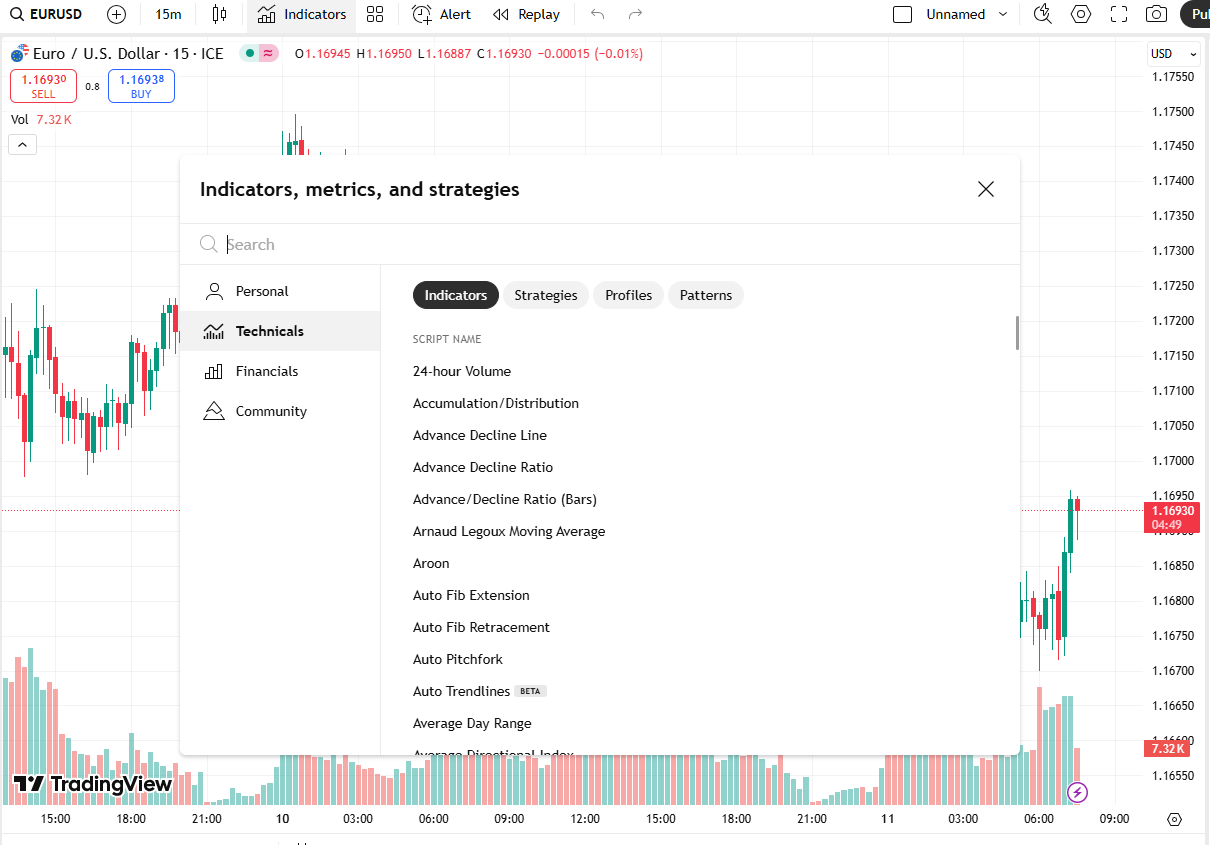Open the candlestick chart type selector
The height and width of the screenshot is (845, 1210).
tap(220, 15)
